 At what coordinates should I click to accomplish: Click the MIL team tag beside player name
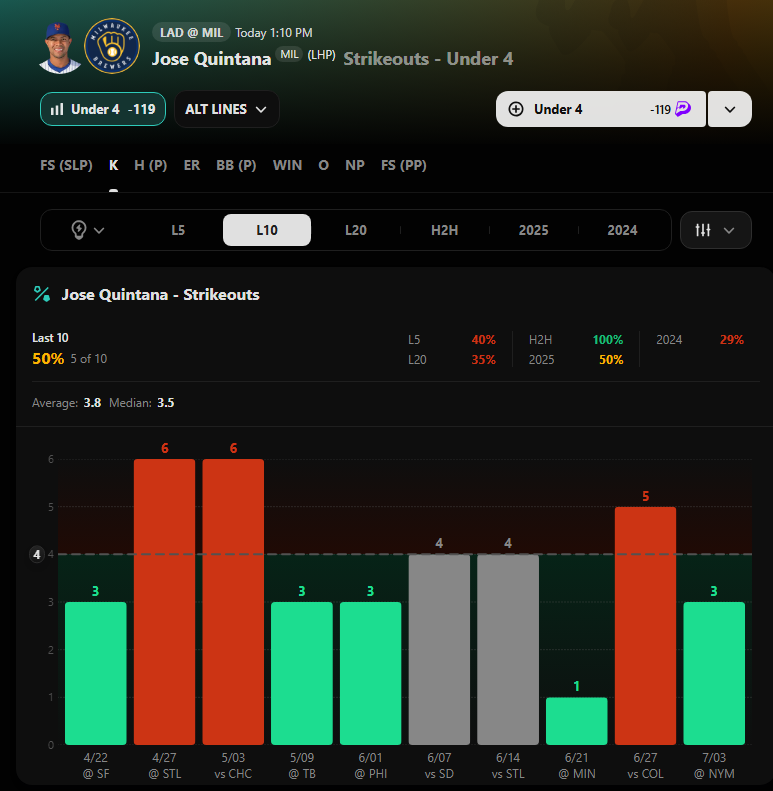tap(289, 54)
